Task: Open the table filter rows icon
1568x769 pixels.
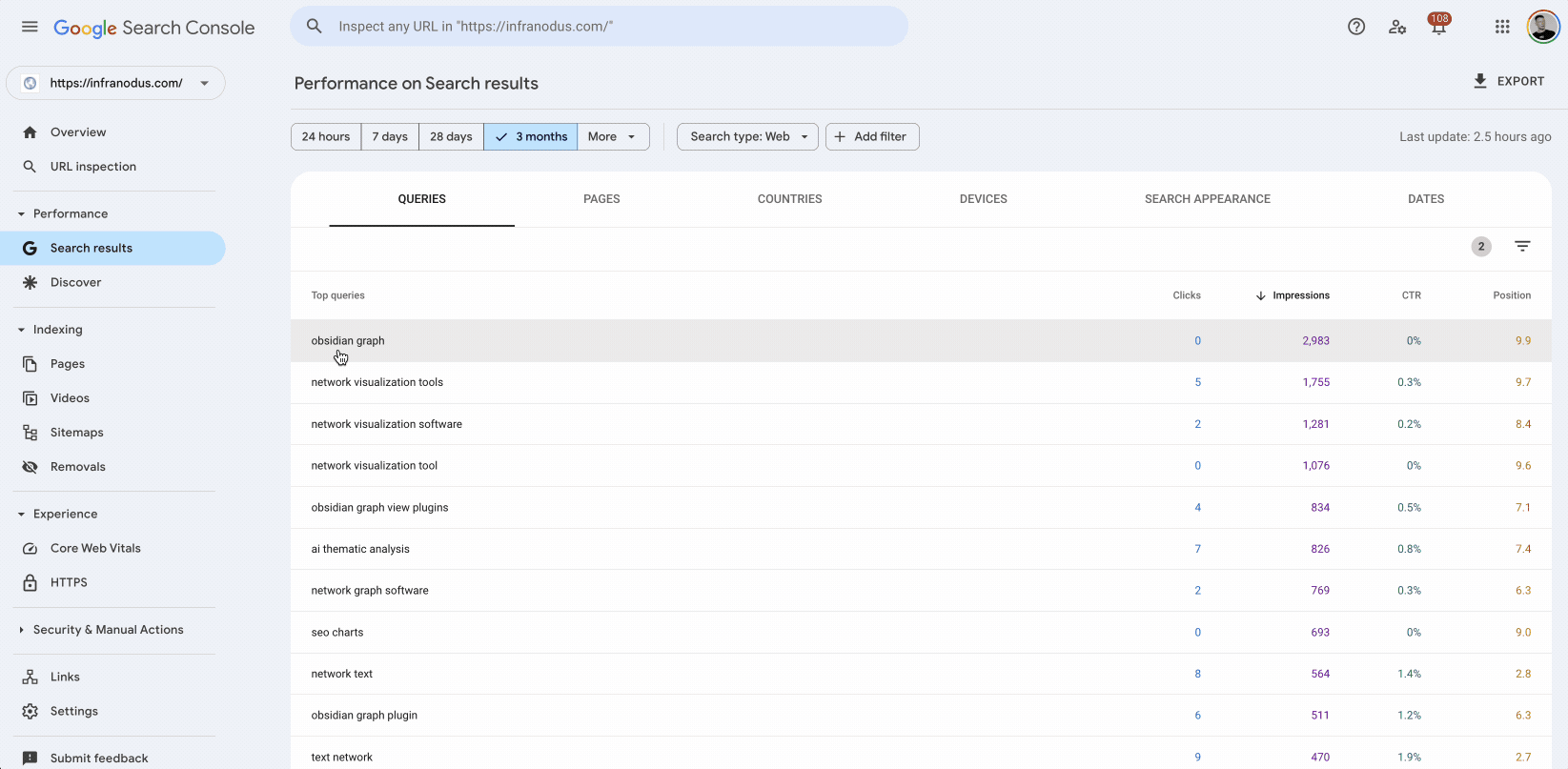Action: click(1522, 247)
